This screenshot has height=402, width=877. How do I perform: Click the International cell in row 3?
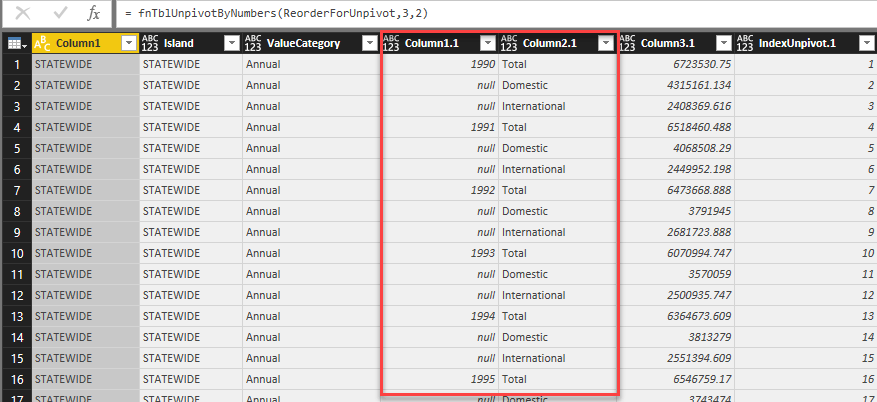point(558,106)
